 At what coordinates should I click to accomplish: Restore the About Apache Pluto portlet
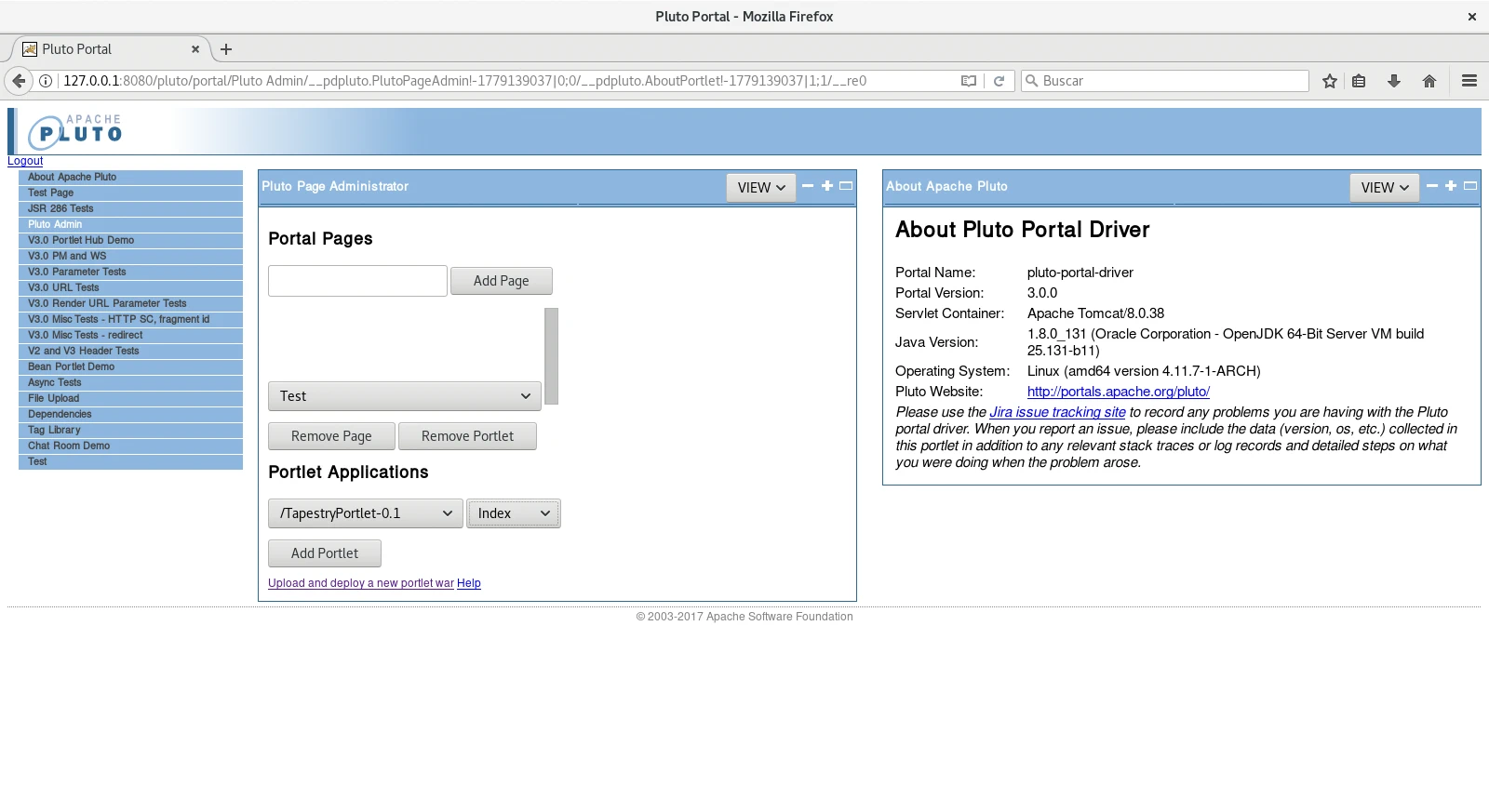coord(1470,186)
